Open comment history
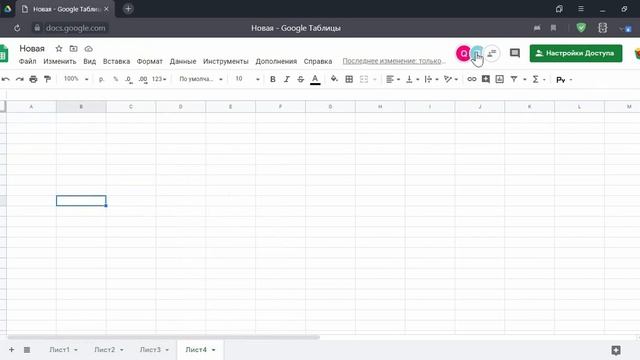The image size is (640, 360). tap(515, 53)
